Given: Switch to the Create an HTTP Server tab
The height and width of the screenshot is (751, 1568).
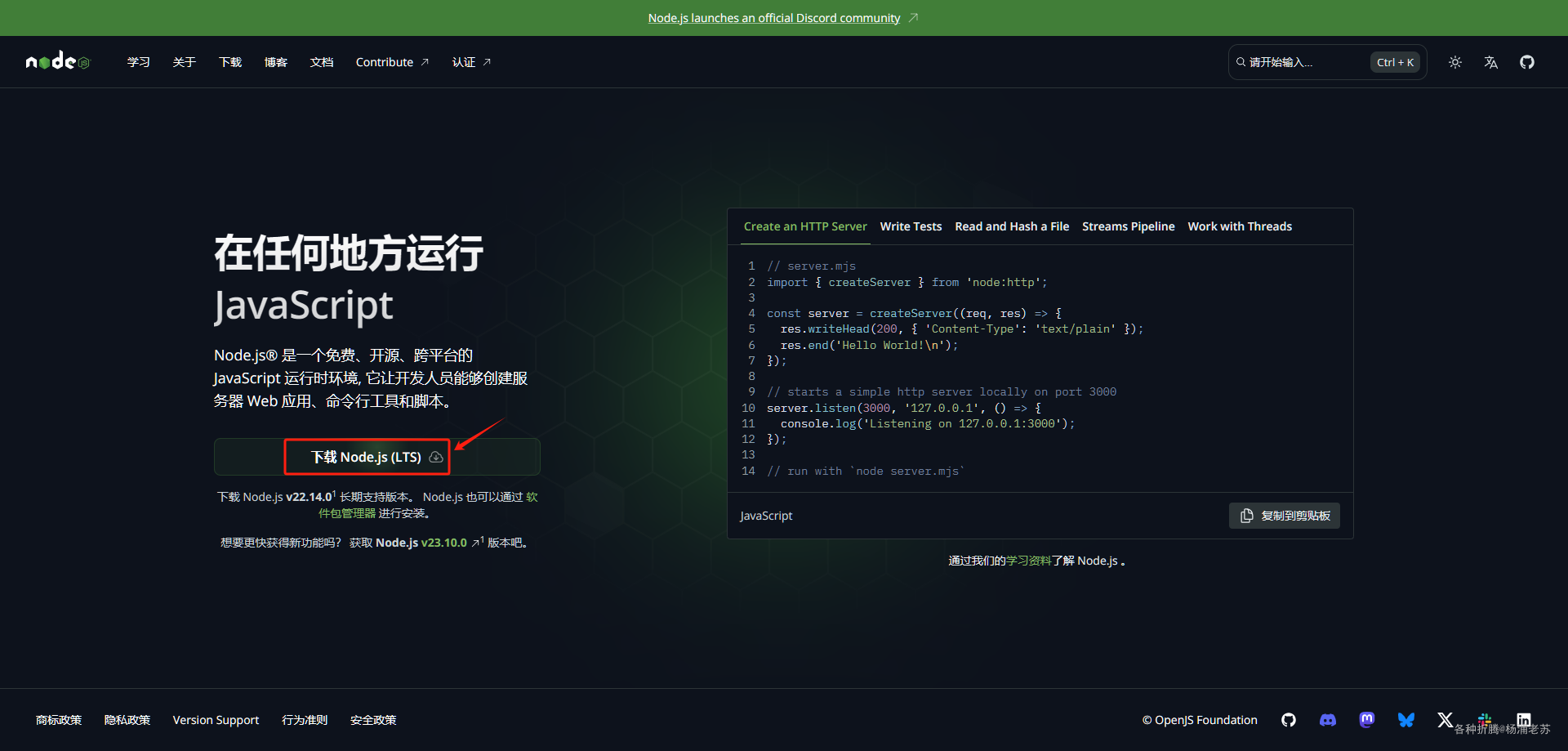Looking at the screenshot, I should (x=805, y=226).
